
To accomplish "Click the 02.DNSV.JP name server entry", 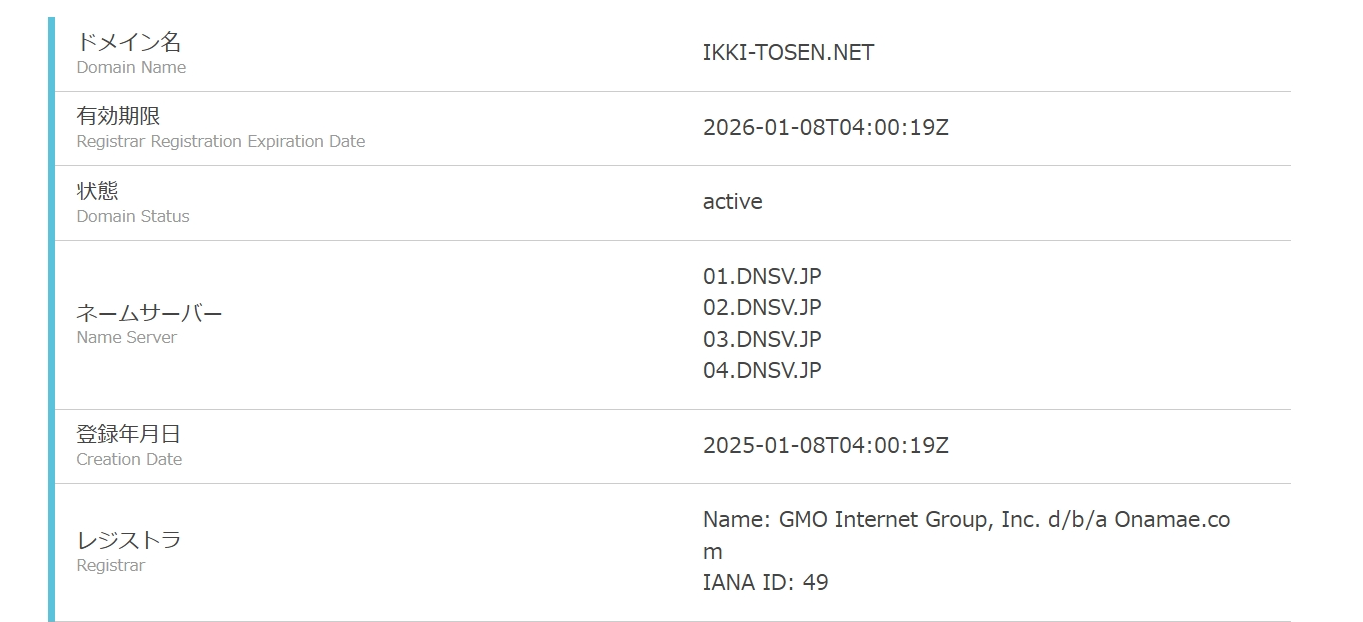I will tap(761, 308).
